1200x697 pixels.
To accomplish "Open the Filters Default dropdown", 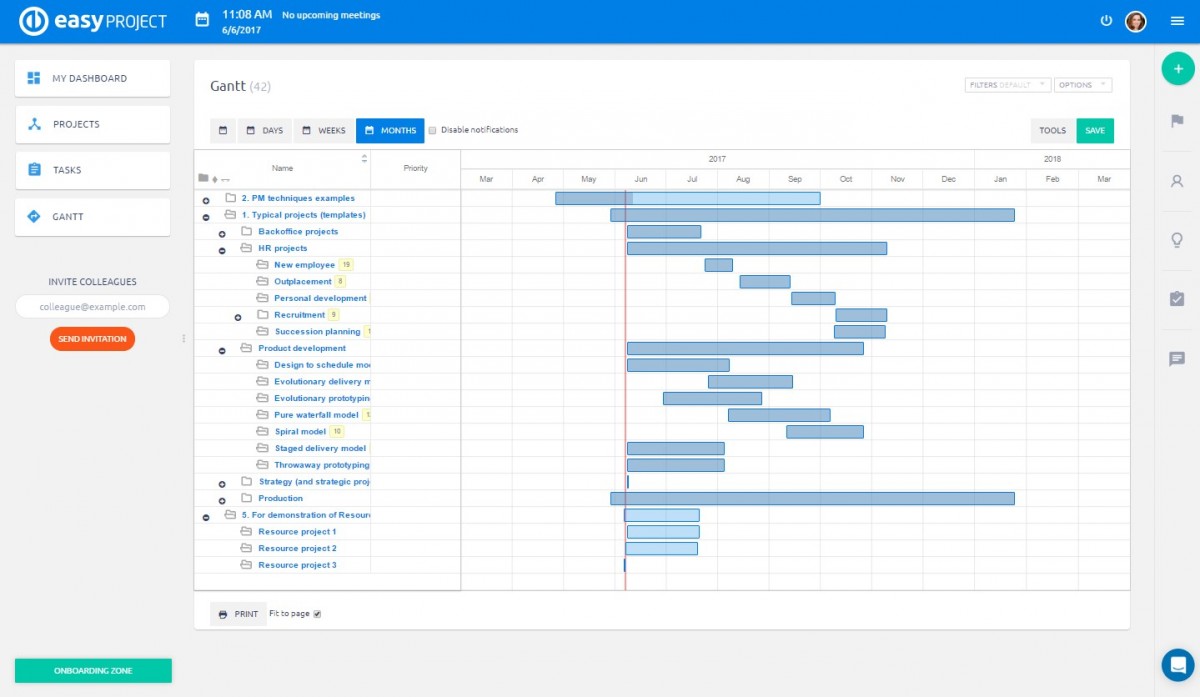I will pos(1007,85).
